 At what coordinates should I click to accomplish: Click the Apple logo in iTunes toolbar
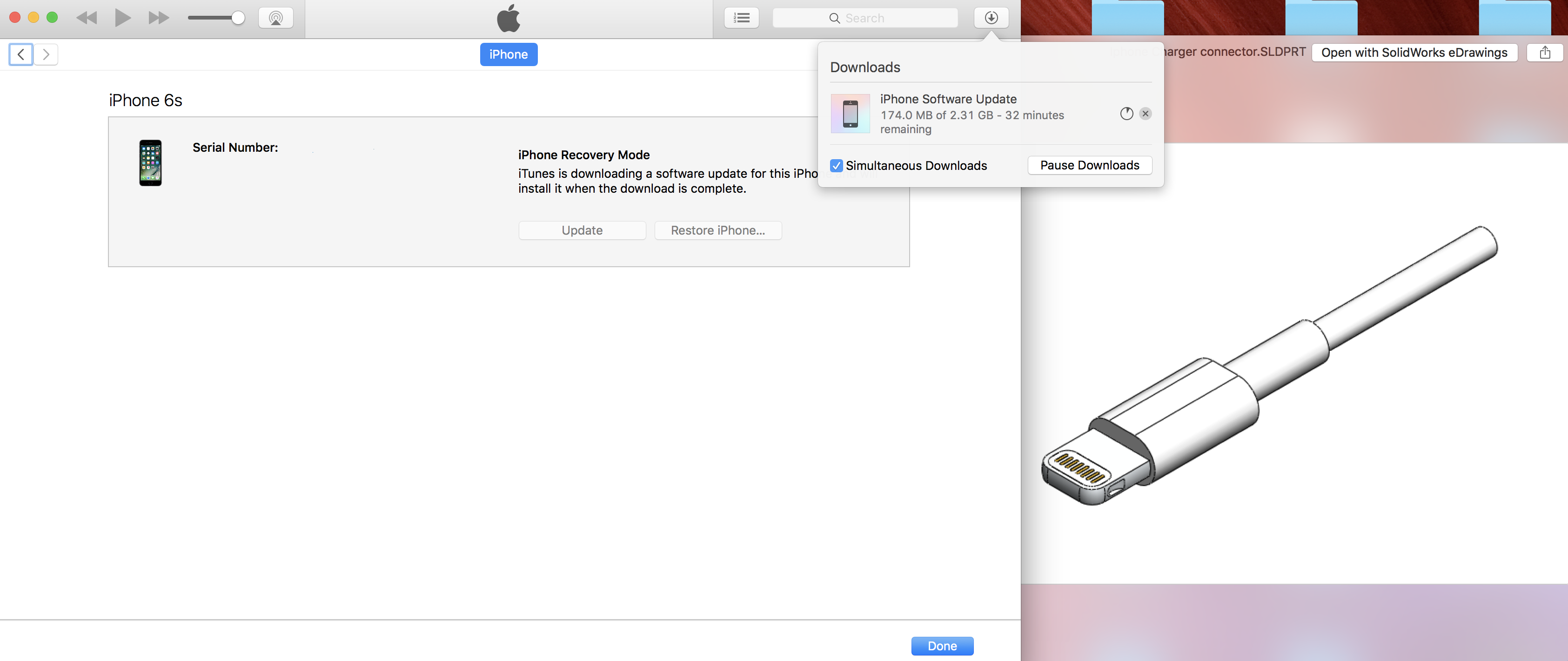[508, 18]
